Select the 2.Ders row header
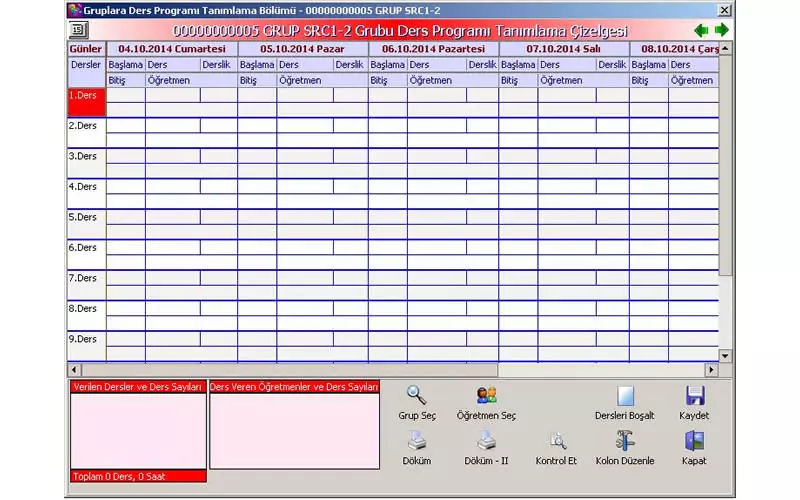The height and width of the screenshot is (500, 800). click(x=86, y=133)
